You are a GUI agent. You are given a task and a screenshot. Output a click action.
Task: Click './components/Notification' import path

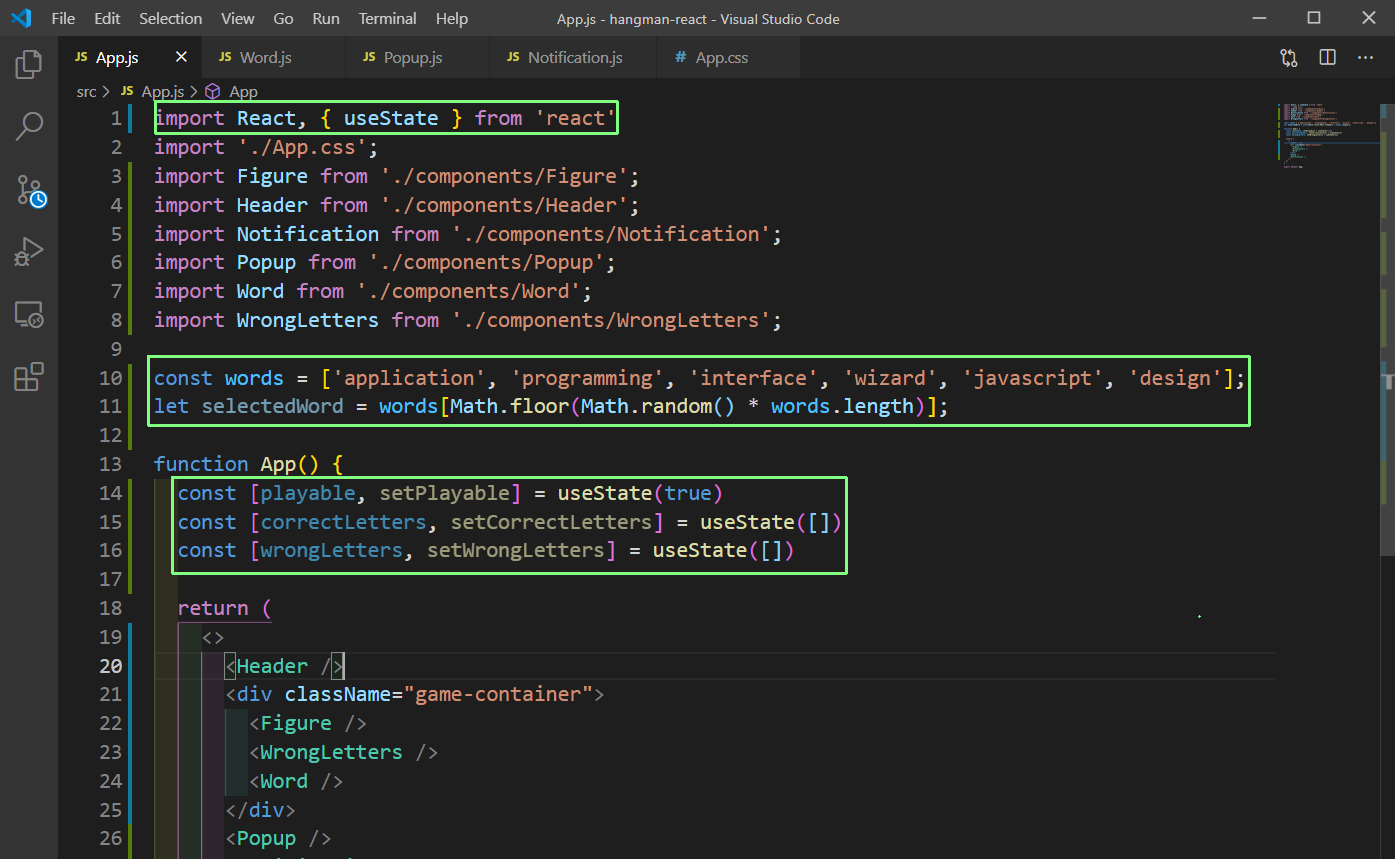[x=610, y=234]
